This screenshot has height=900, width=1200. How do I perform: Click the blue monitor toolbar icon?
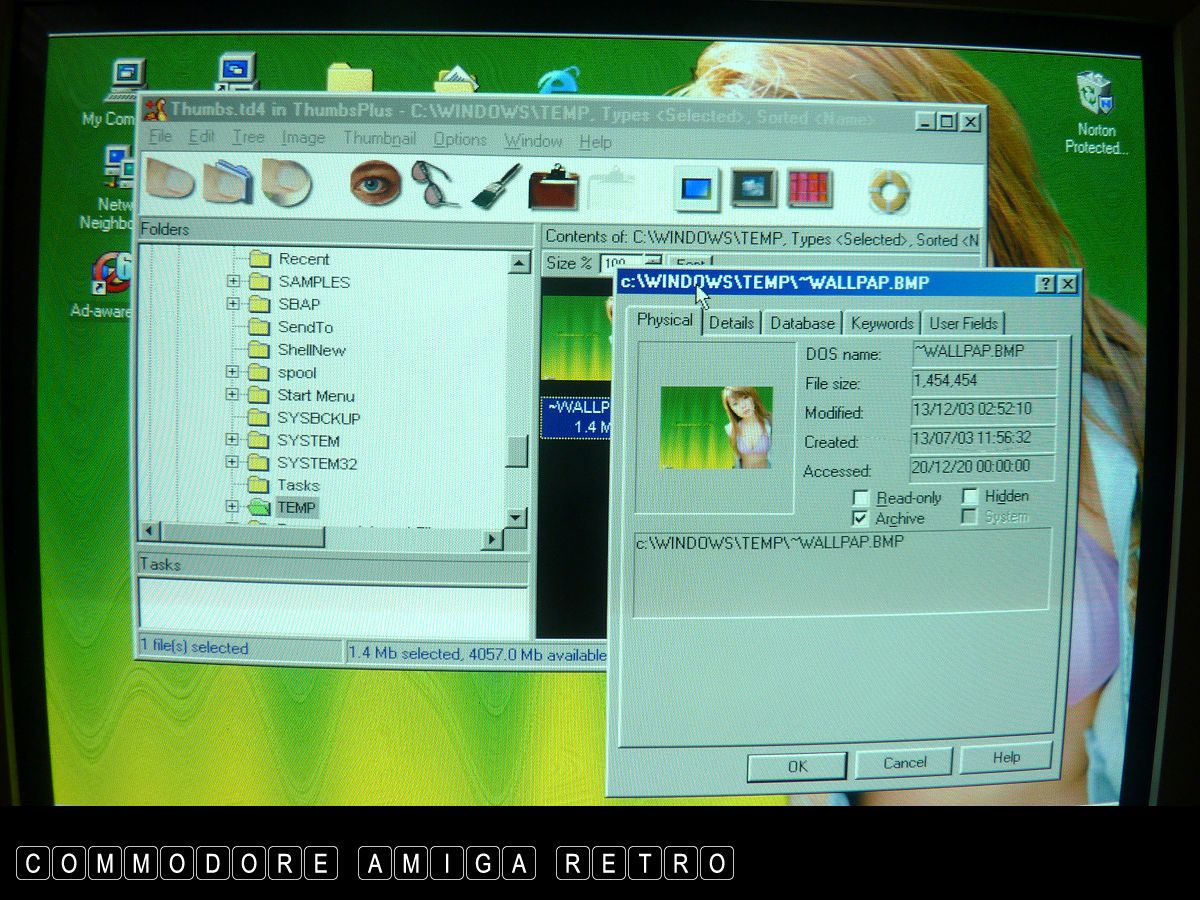click(x=696, y=188)
